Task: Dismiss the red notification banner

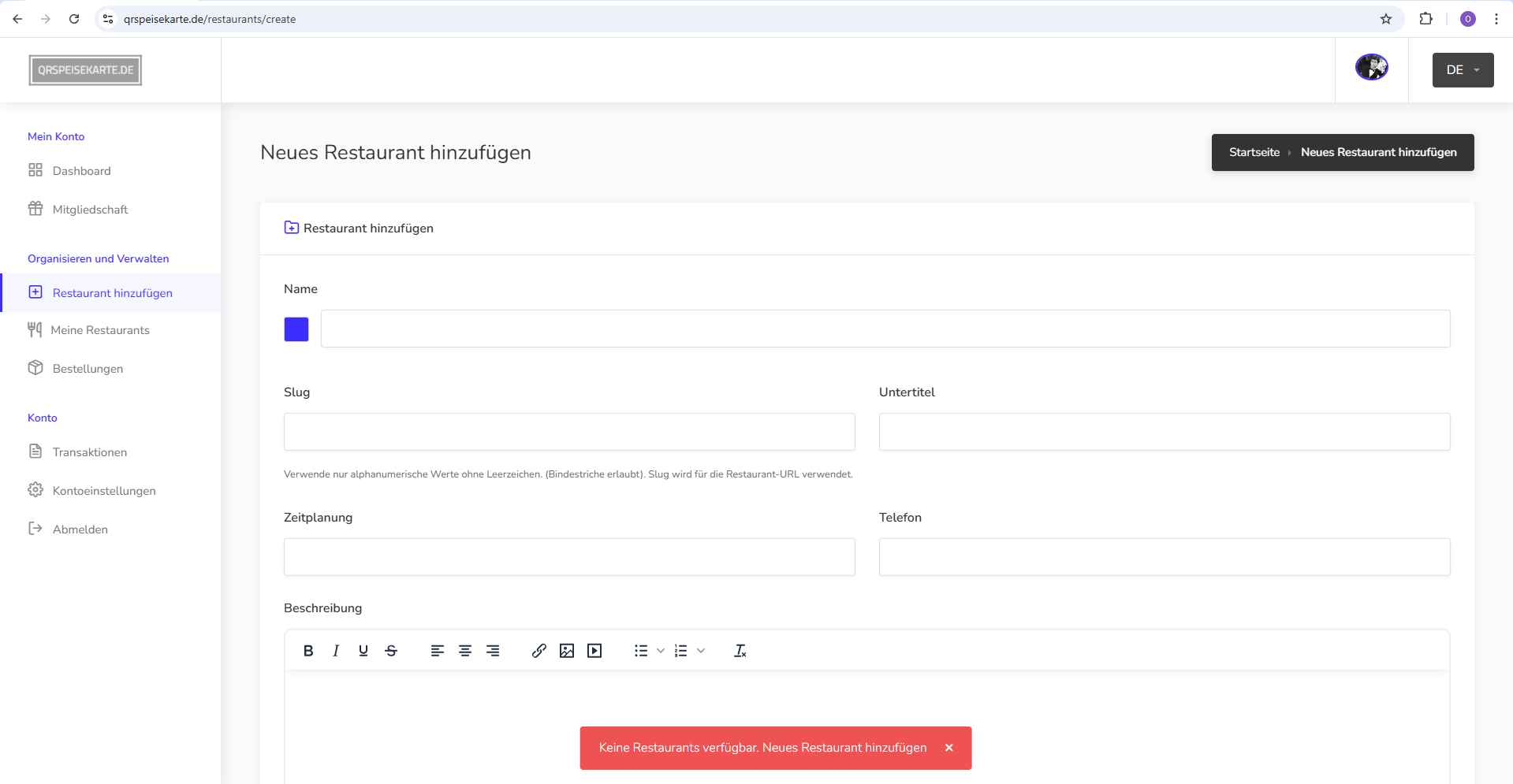Action: tap(949, 748)
